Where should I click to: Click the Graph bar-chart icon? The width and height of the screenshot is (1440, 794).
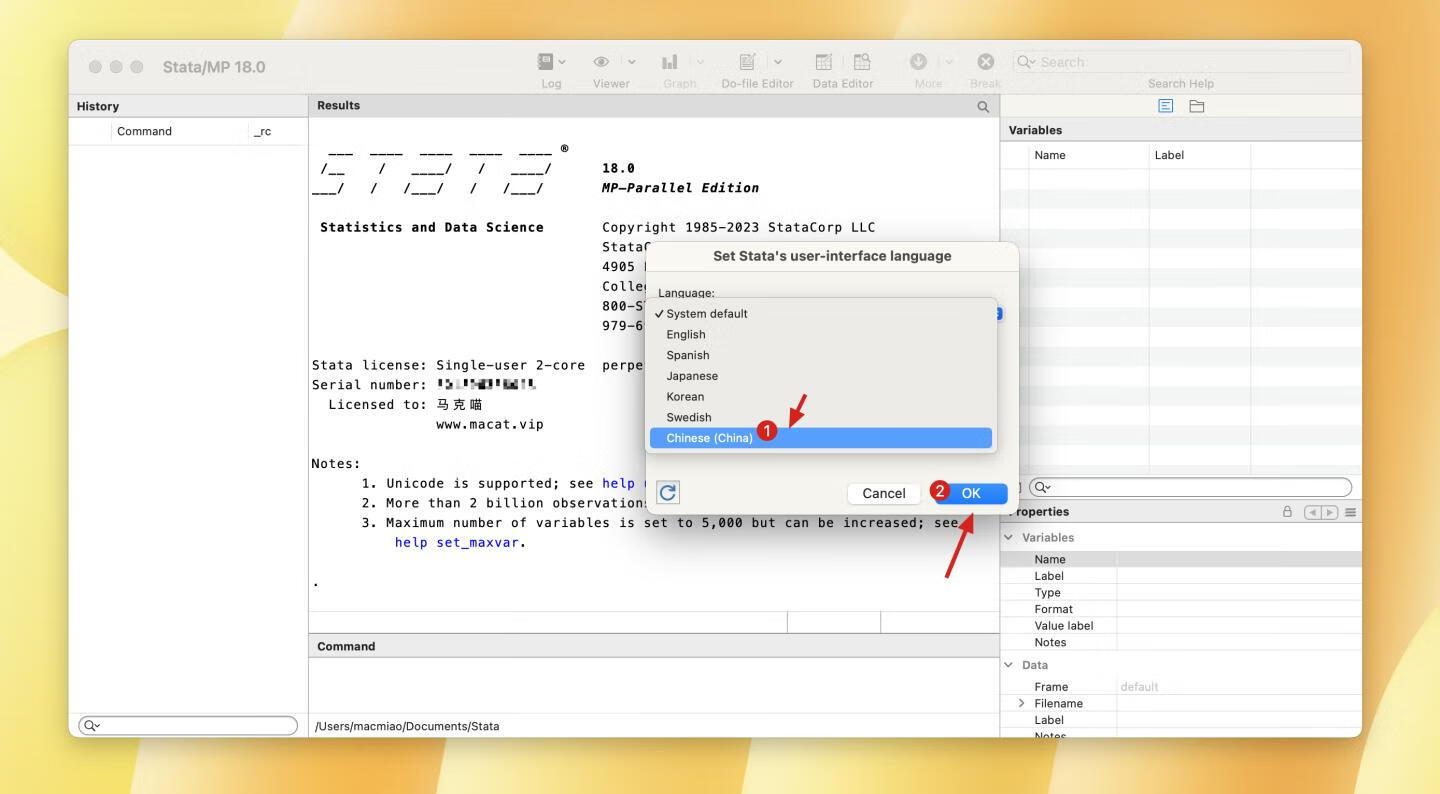pos(670,62)
